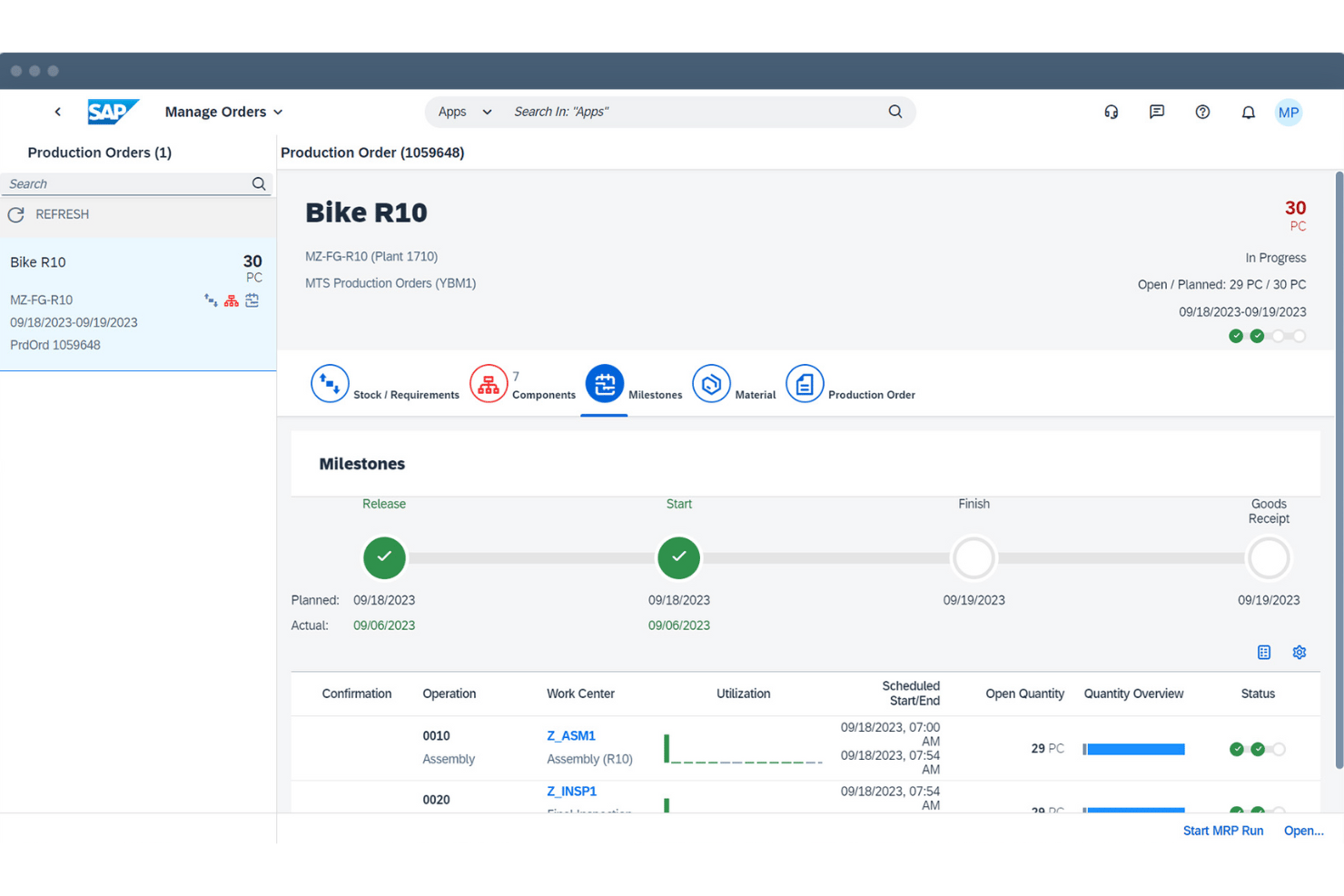Click the Goods Receipt milestone circle

[x=1269, y=558]
